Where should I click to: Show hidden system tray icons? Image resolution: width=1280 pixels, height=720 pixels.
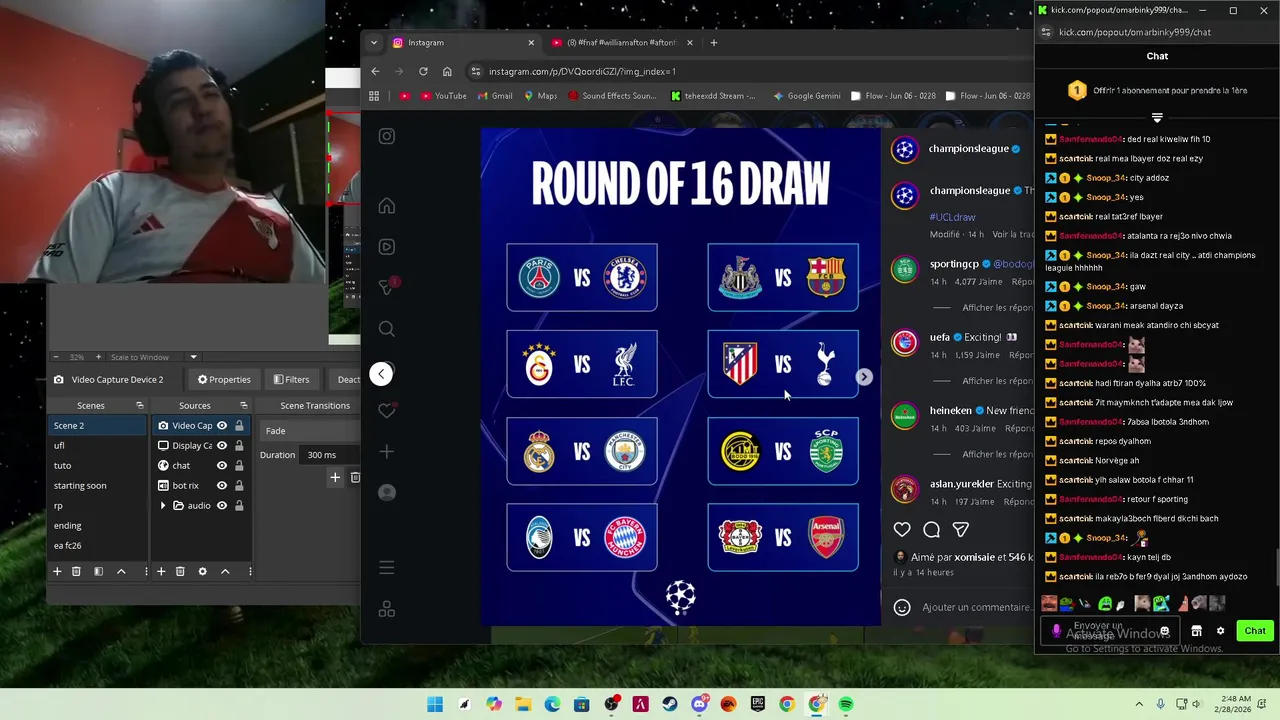tap(1139, 705)
